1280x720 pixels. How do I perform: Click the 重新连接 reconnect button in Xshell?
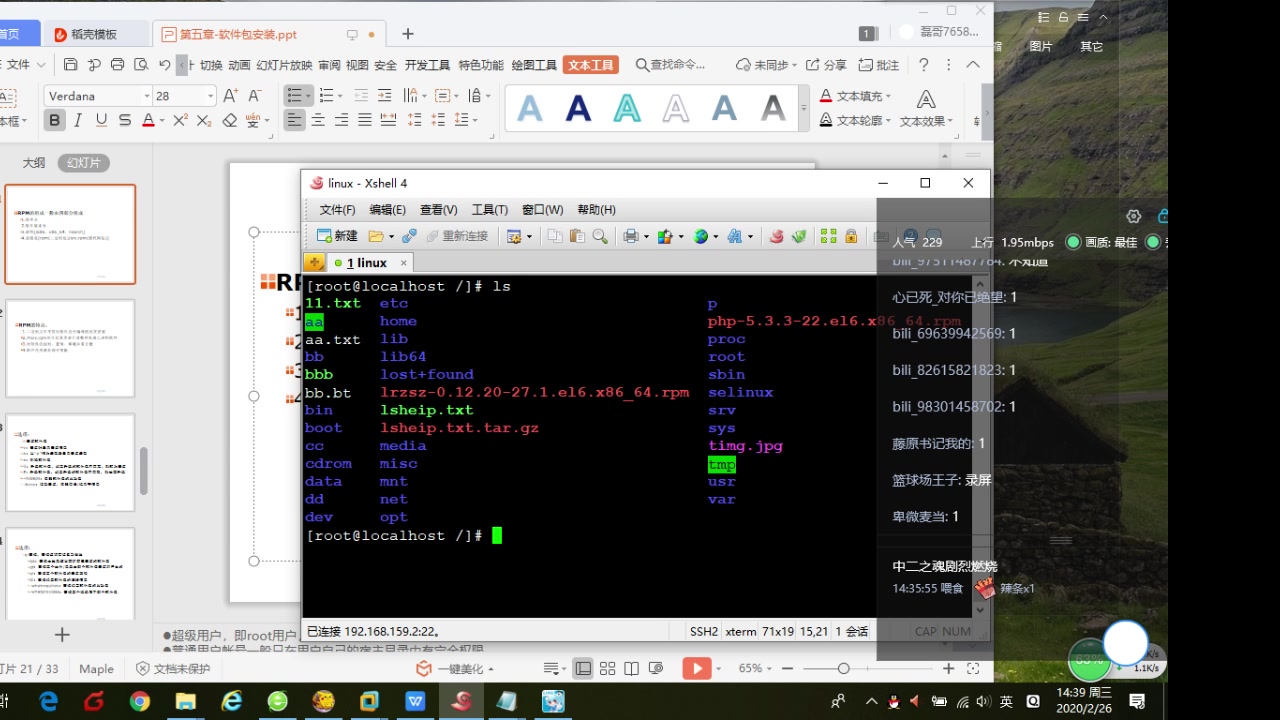(456, 236)
